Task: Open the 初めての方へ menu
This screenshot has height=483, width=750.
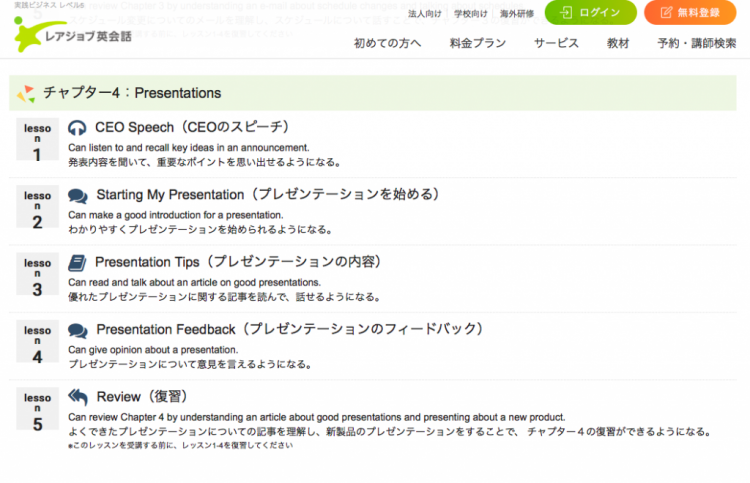Action: [388, 43]
